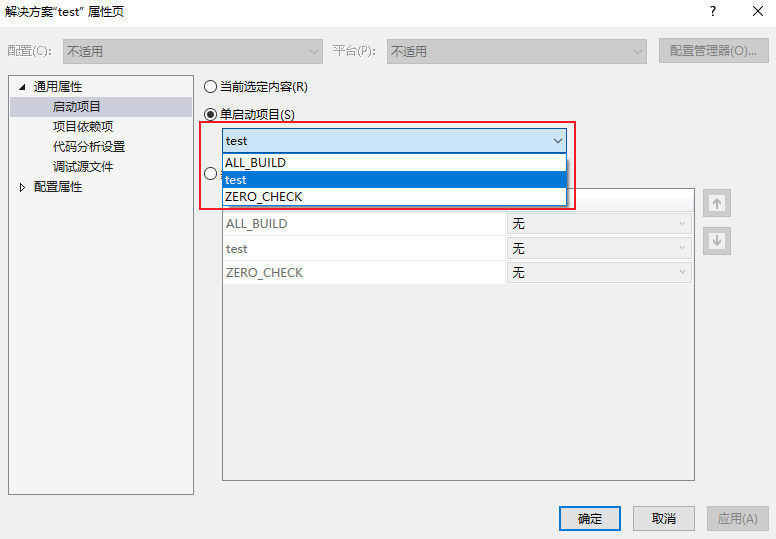
Task: Select 代码分析设置 in the tree
Action: pyautogui.click(x=89, y=147)
